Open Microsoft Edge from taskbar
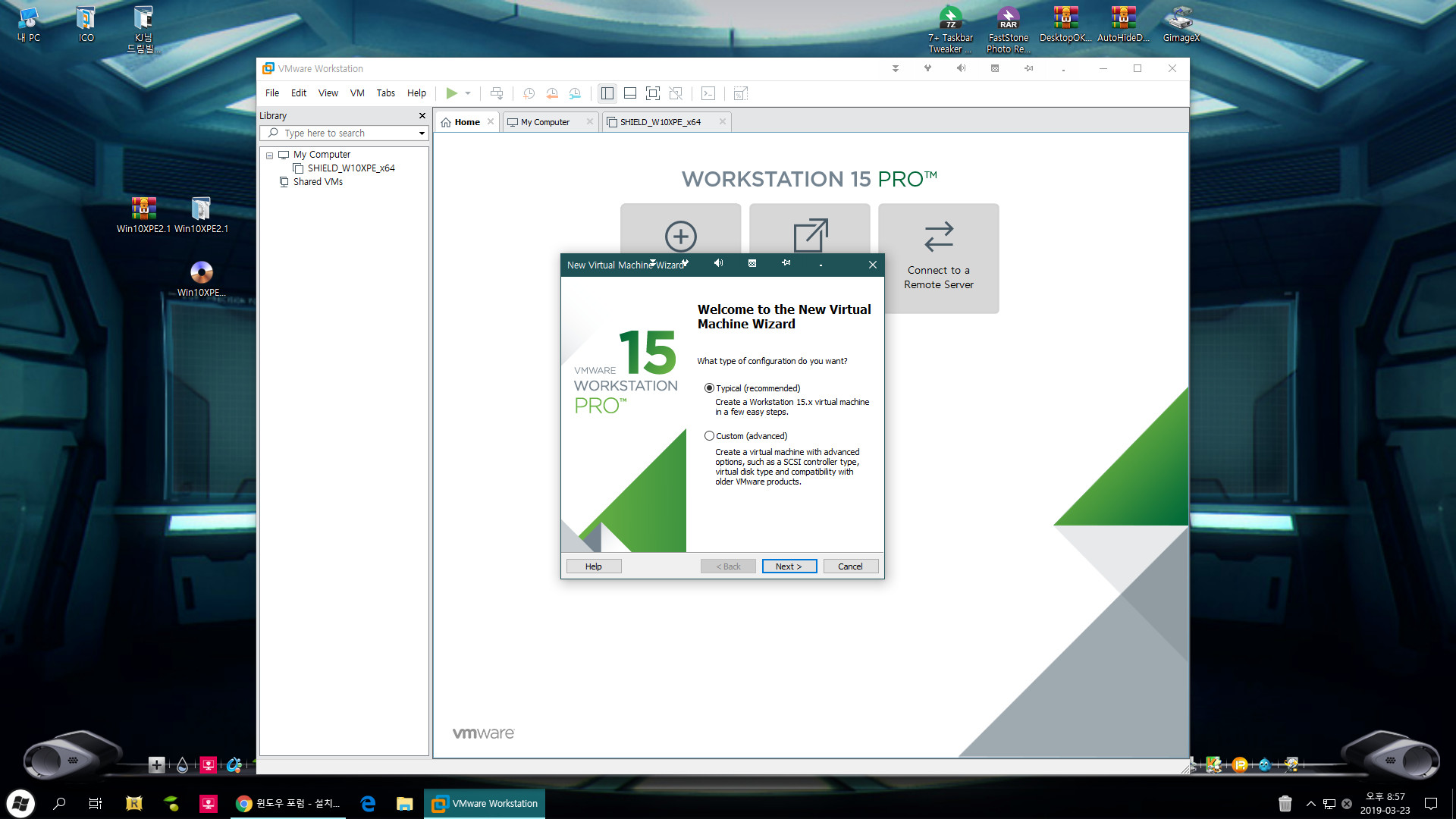Viewport: 1456px width, 819px height. [368, 803]
